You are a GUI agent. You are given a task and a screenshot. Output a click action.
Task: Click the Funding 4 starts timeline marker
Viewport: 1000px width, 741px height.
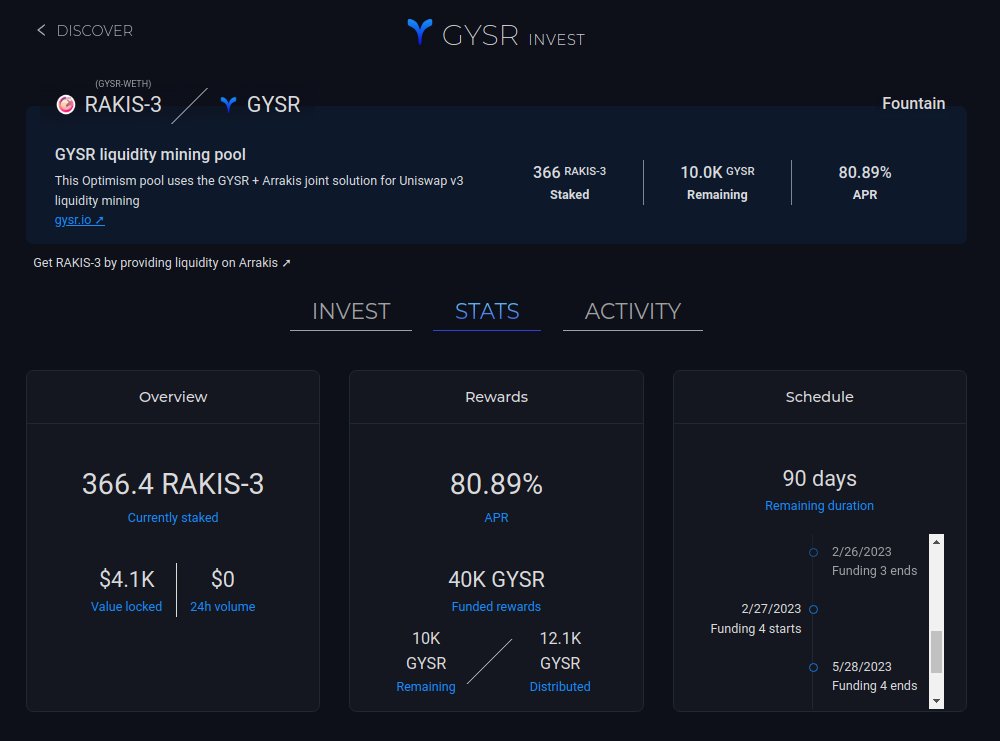pyautogui.click(x=813, y=610)
